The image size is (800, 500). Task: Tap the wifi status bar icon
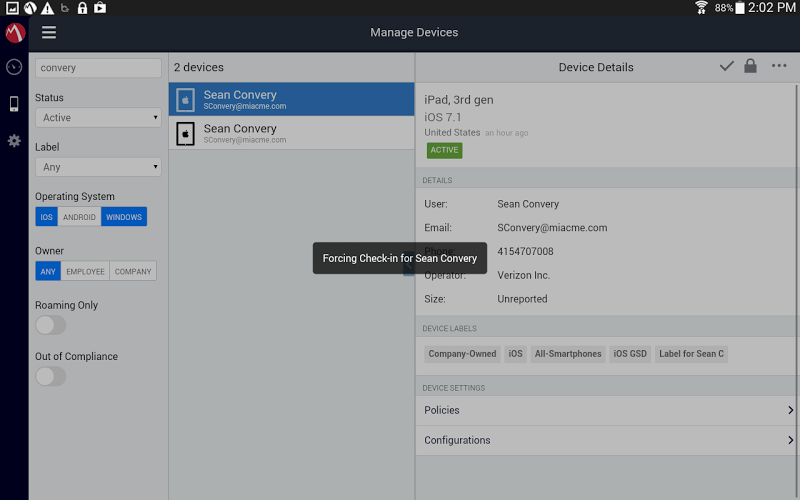pyautogui.click(x=702, y=8)
